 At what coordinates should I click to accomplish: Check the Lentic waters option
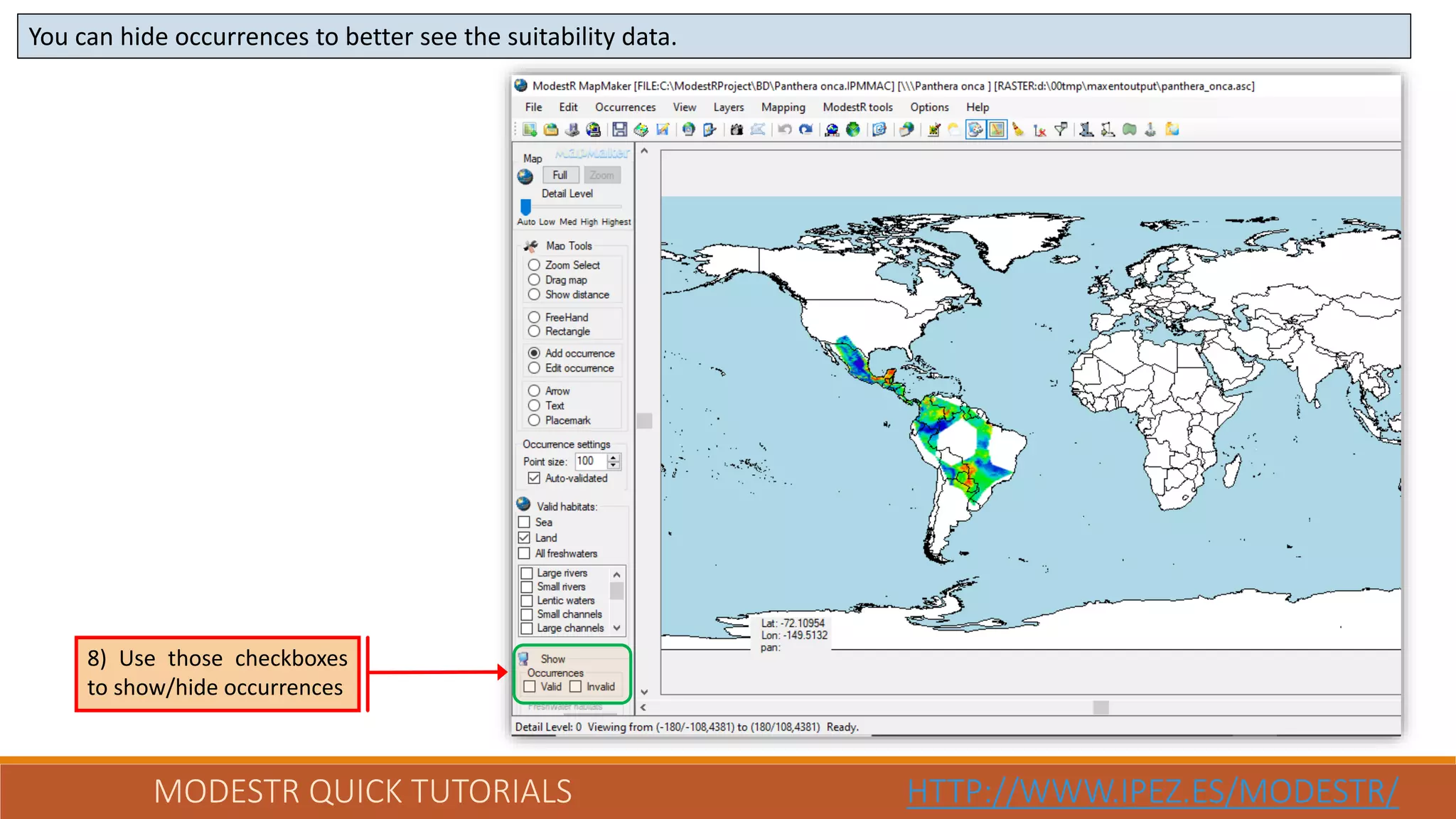click(x=527, y=601)
